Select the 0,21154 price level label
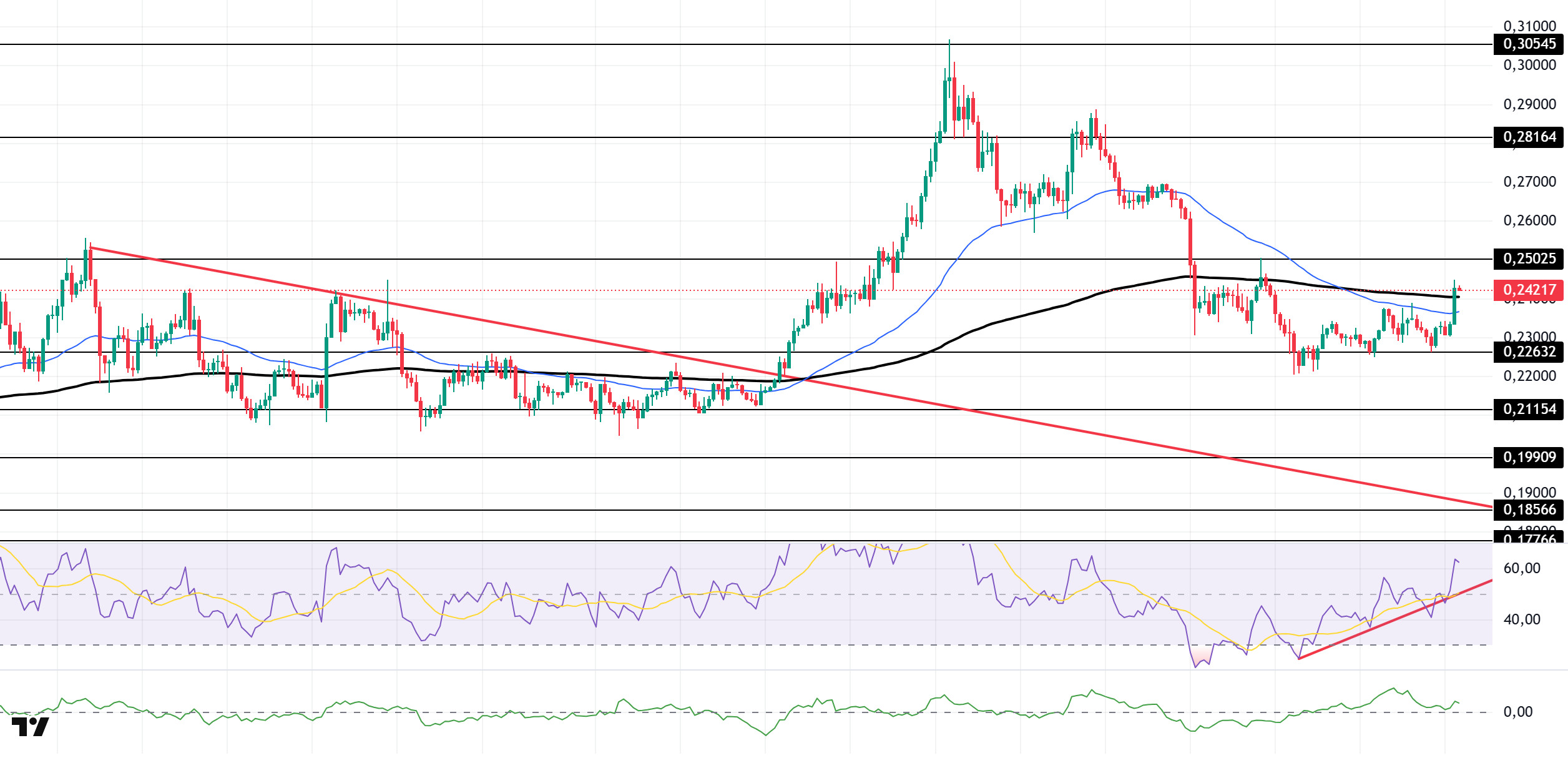This screenshot has height=763, width=1568. (x=1529, y=410)
